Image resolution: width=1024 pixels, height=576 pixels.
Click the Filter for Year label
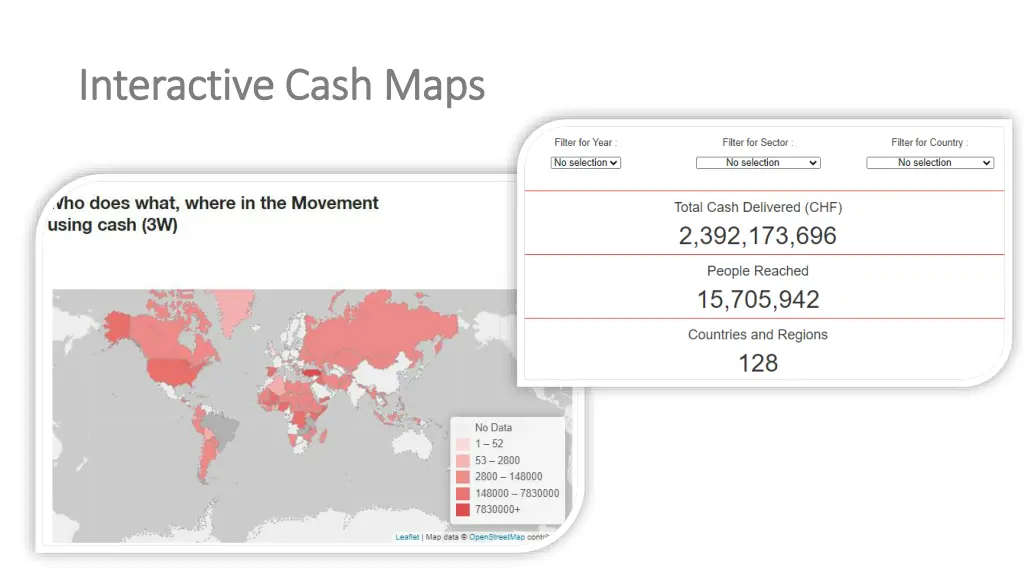(x=585, y=142)
